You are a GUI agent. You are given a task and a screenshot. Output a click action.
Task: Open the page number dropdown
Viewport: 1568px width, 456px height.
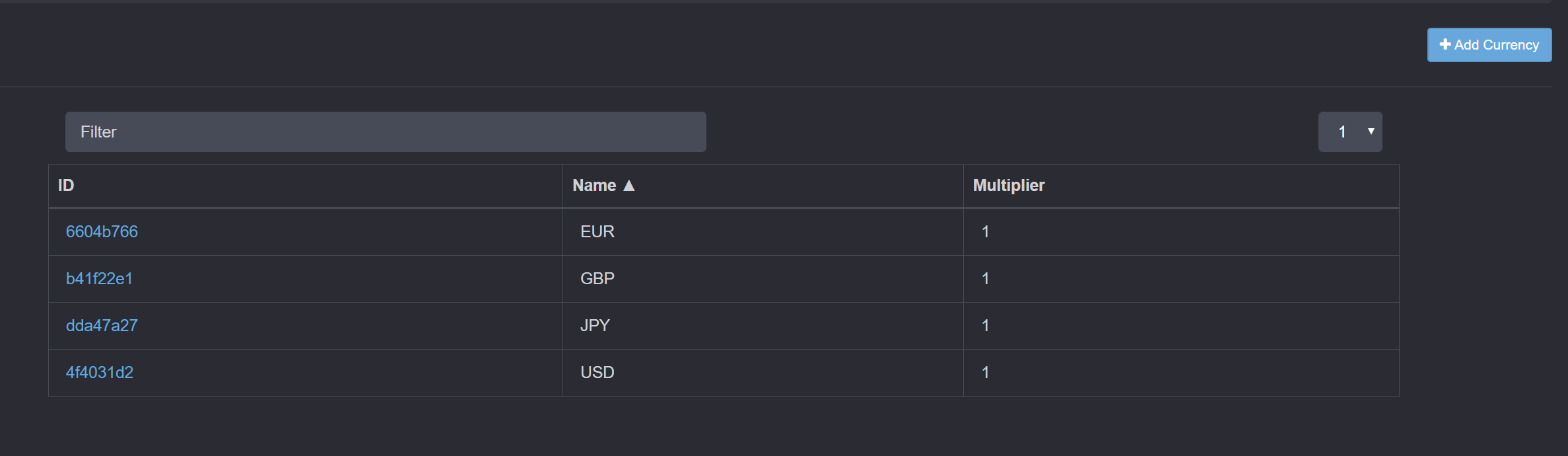click(x=1349, y=132)
